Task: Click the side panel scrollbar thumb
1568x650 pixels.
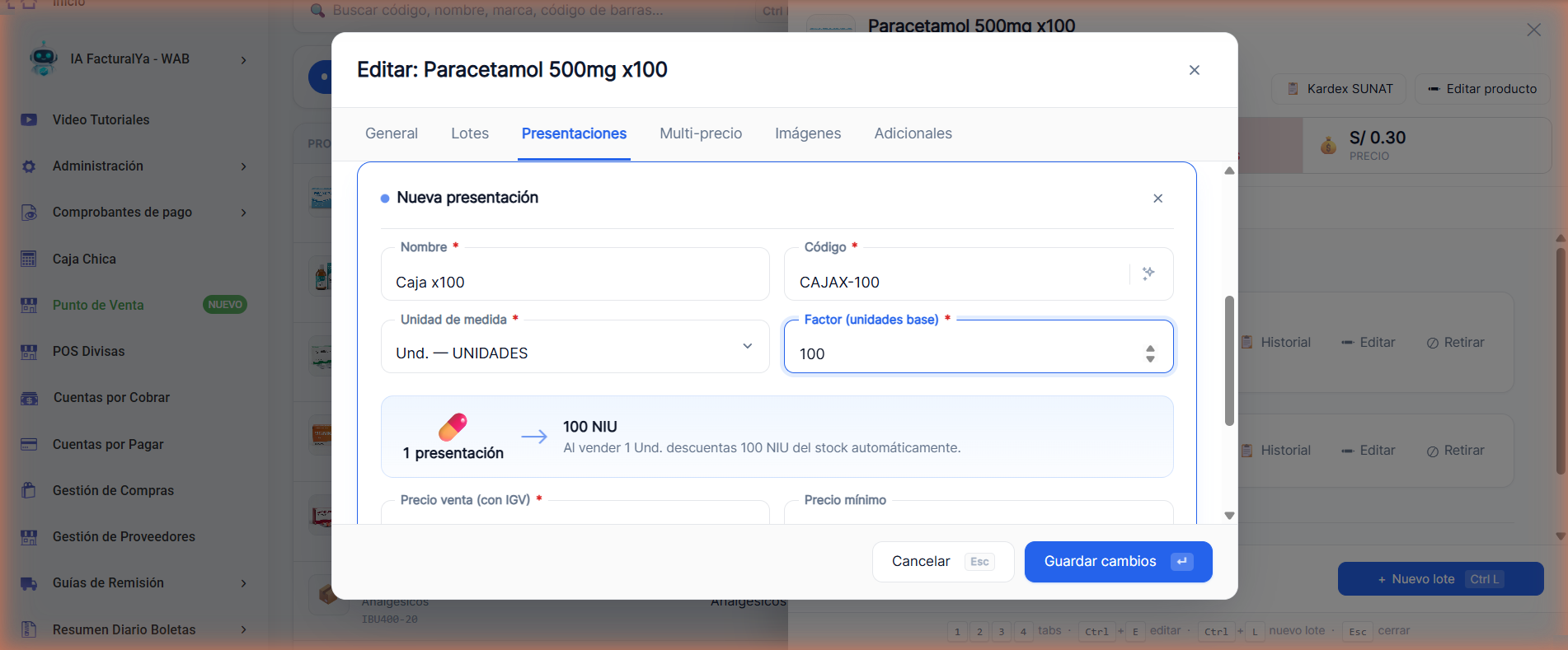Action: tap(1561, 361)
